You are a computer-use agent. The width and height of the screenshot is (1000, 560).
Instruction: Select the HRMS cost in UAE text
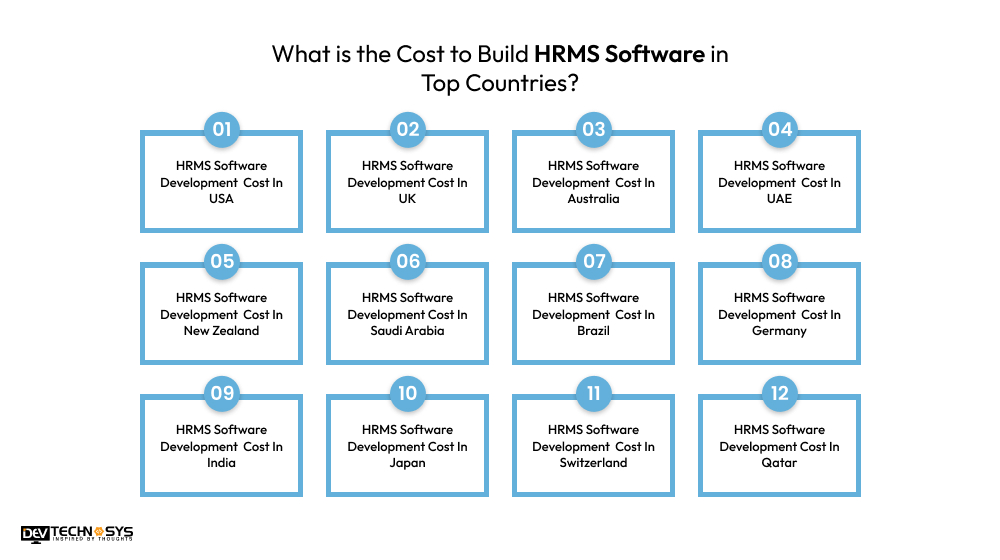[x=779, y=182]
